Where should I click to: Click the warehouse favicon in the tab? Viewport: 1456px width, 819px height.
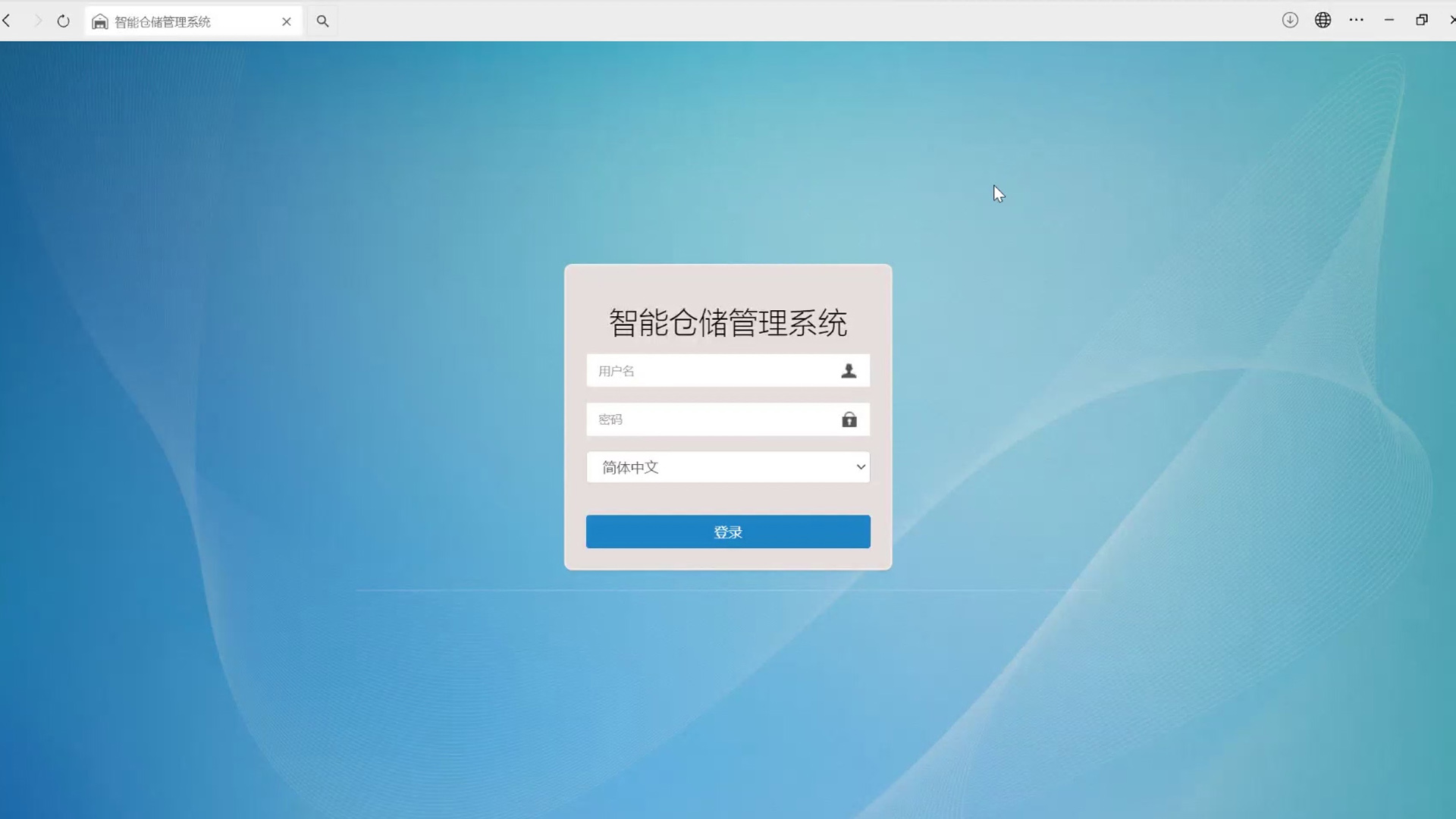(100, 22)
